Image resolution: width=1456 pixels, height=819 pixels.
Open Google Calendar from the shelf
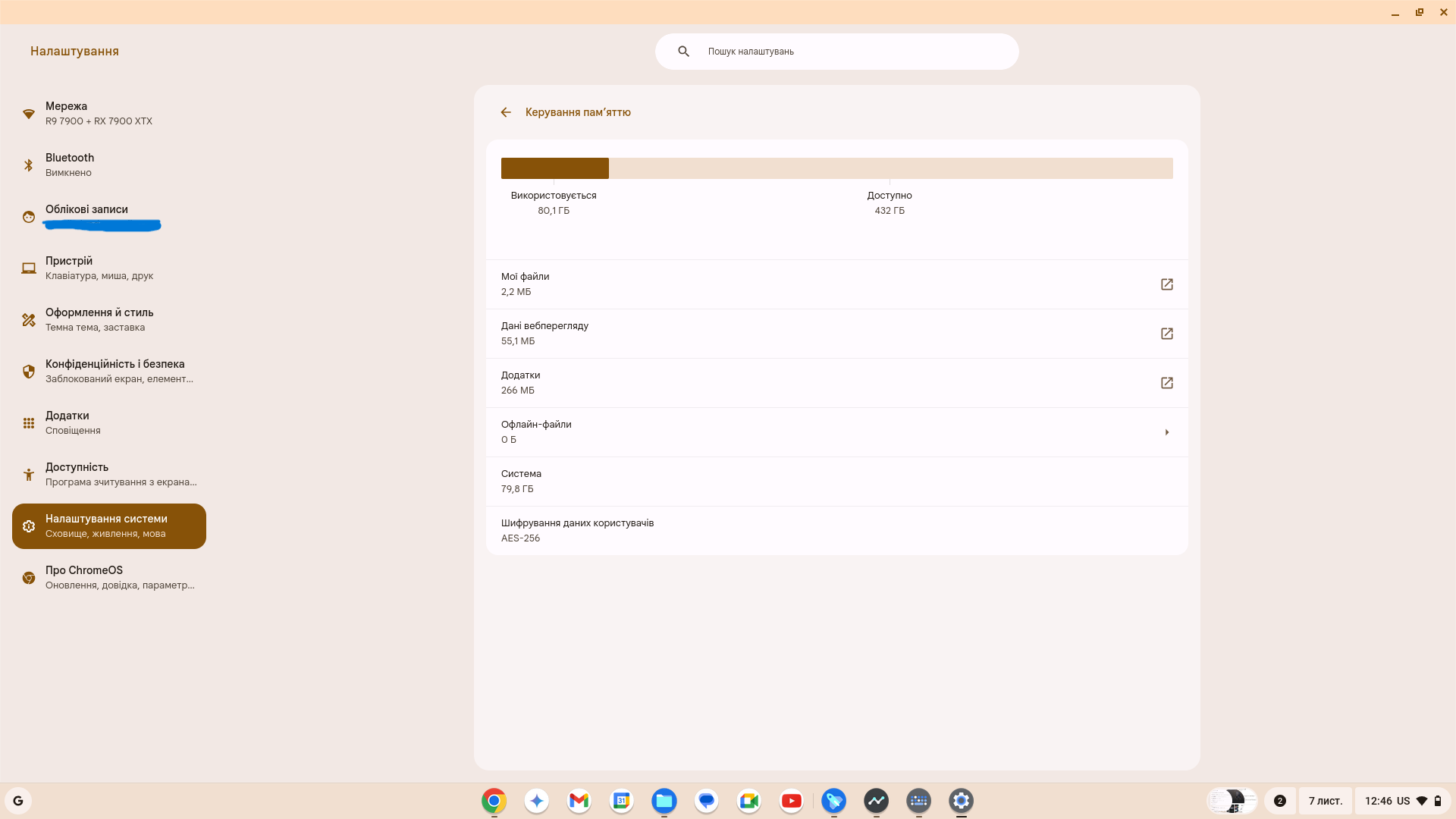621,801
